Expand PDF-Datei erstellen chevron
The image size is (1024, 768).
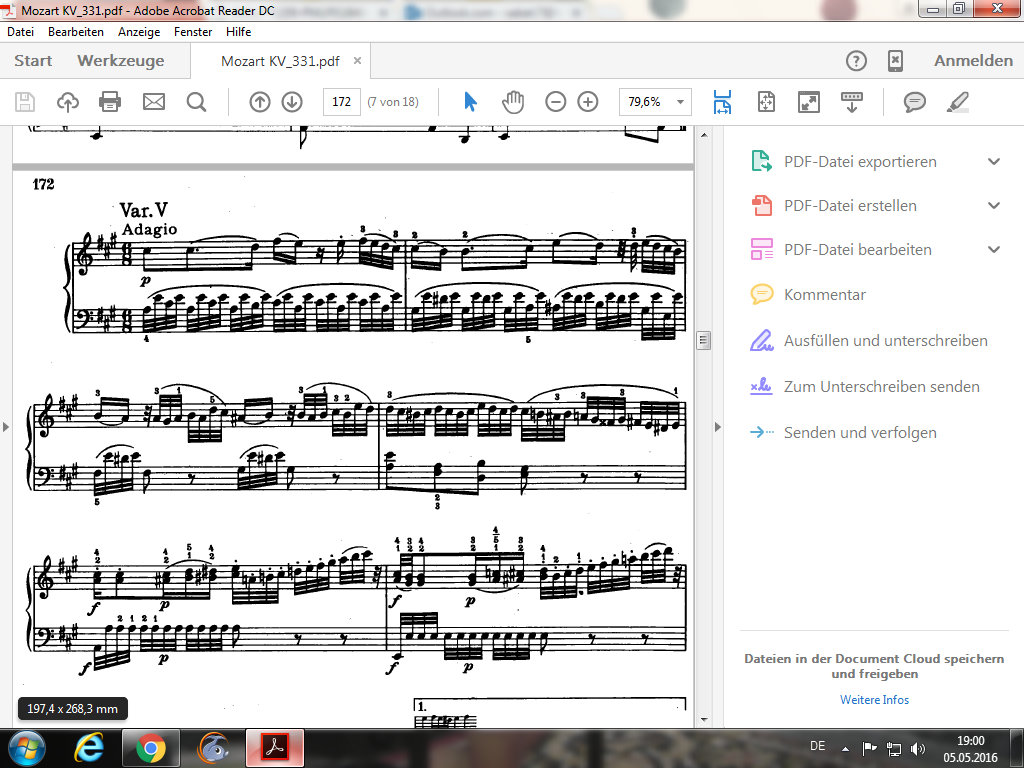tap(994, 205)
